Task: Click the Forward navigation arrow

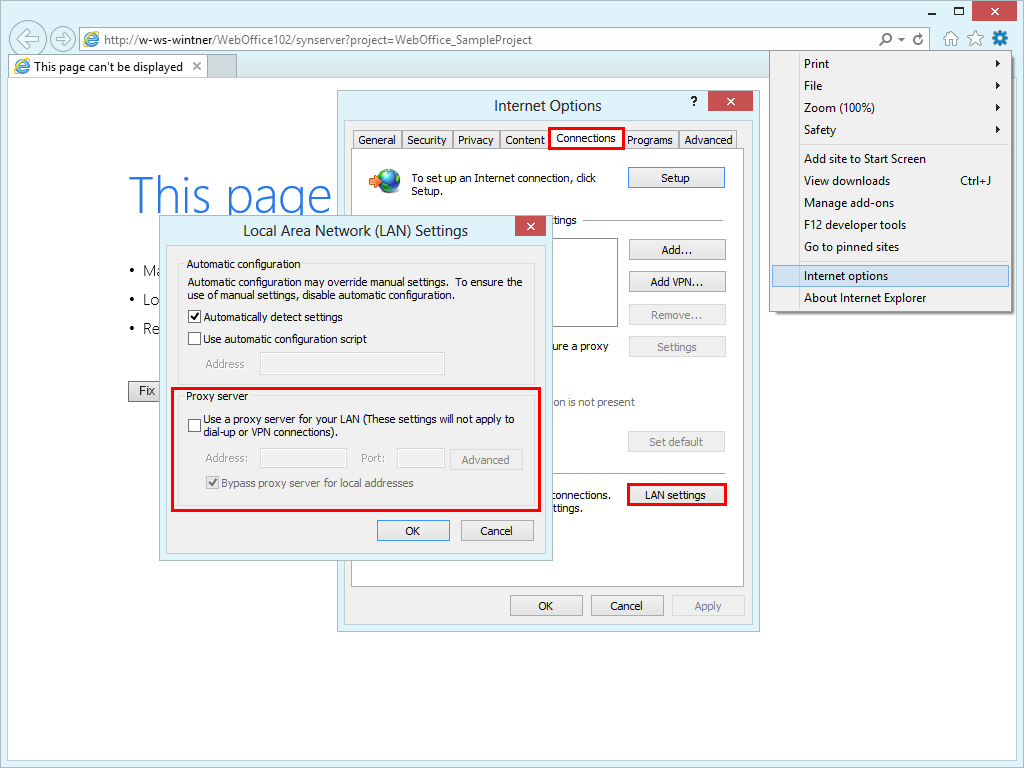Action: tap(62, 38)
